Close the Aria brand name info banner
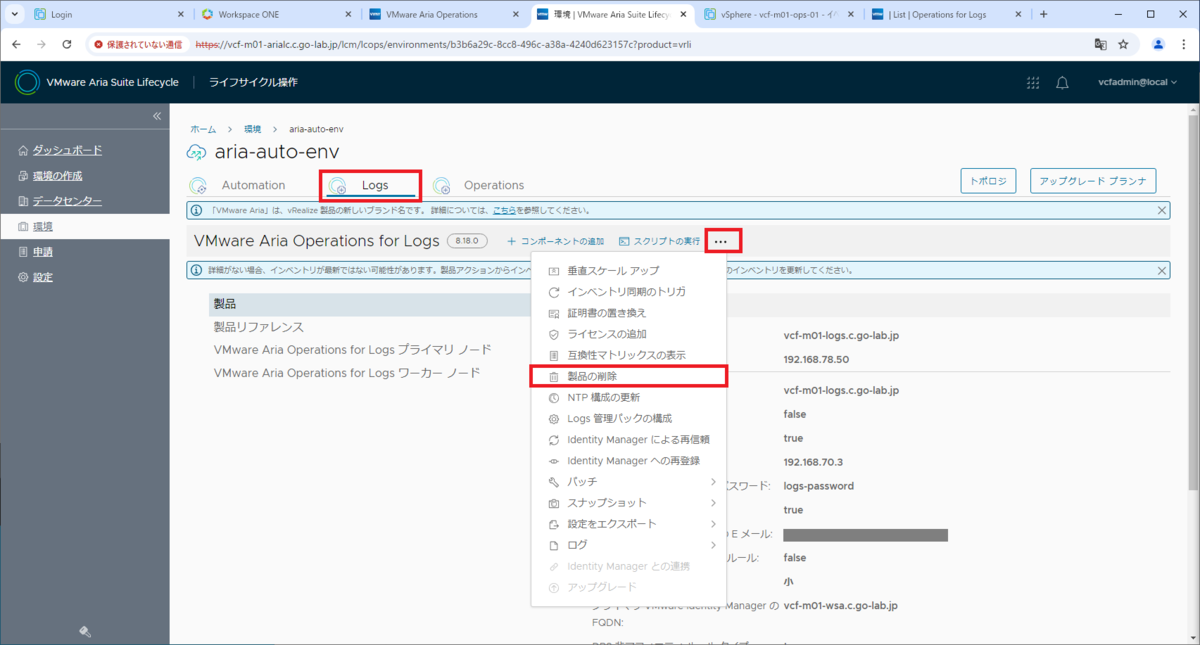The height and width of the screenshot is (645, 1200). (1162, 211)
